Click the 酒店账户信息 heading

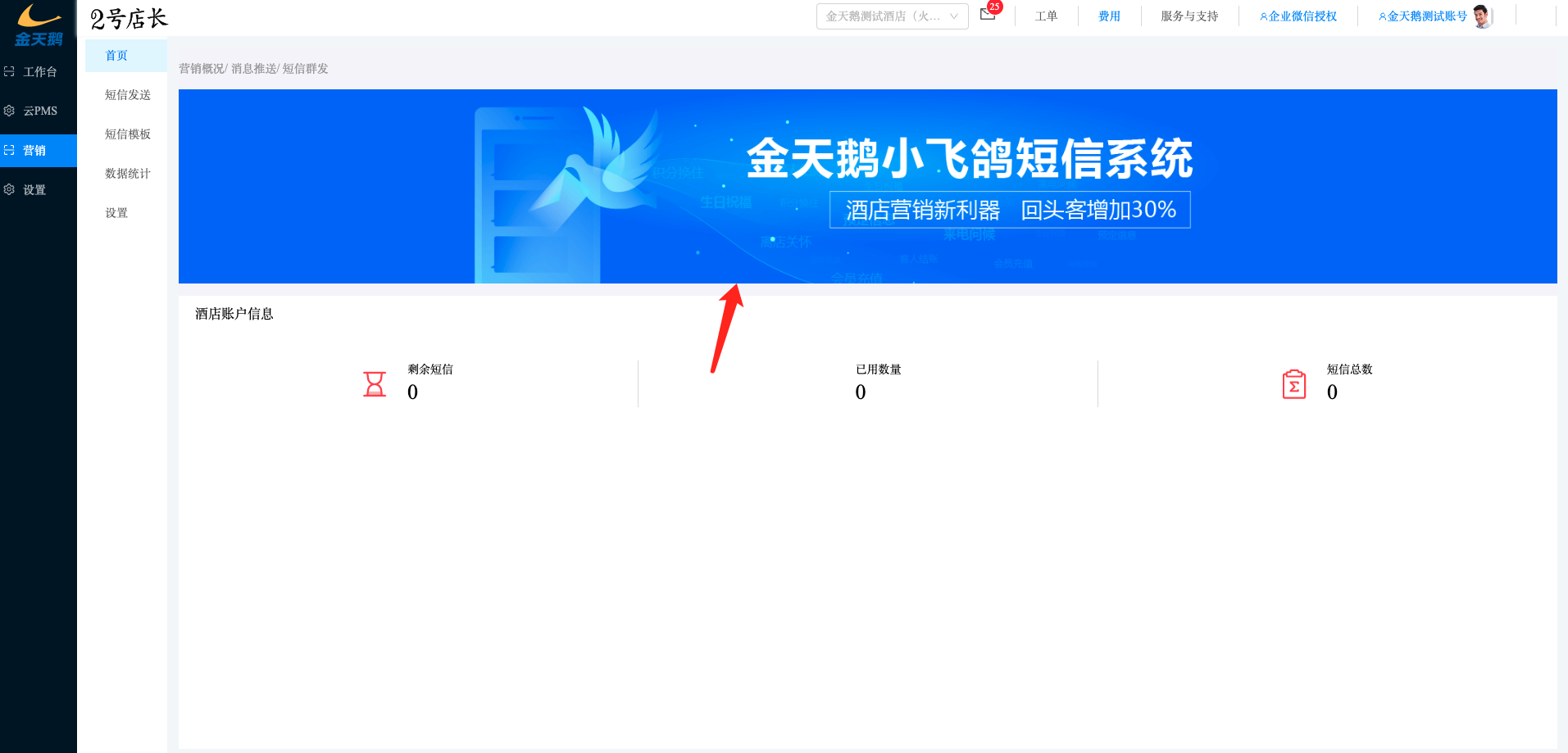[x=234, y=314]
